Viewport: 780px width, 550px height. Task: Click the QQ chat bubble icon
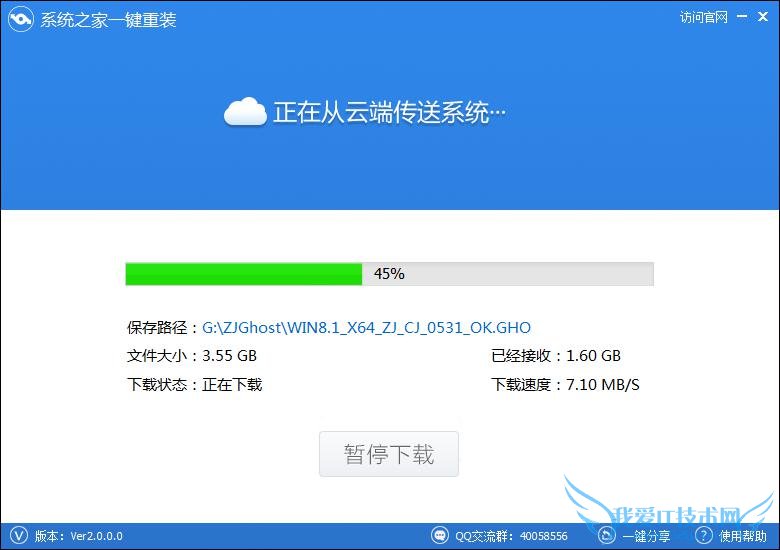coord(440,536)
